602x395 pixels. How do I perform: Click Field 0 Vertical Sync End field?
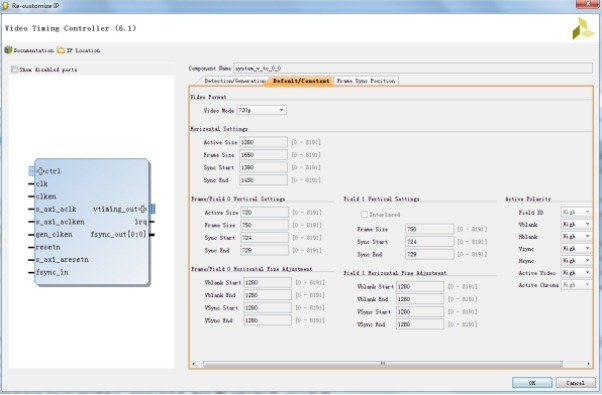click(265, 250)
